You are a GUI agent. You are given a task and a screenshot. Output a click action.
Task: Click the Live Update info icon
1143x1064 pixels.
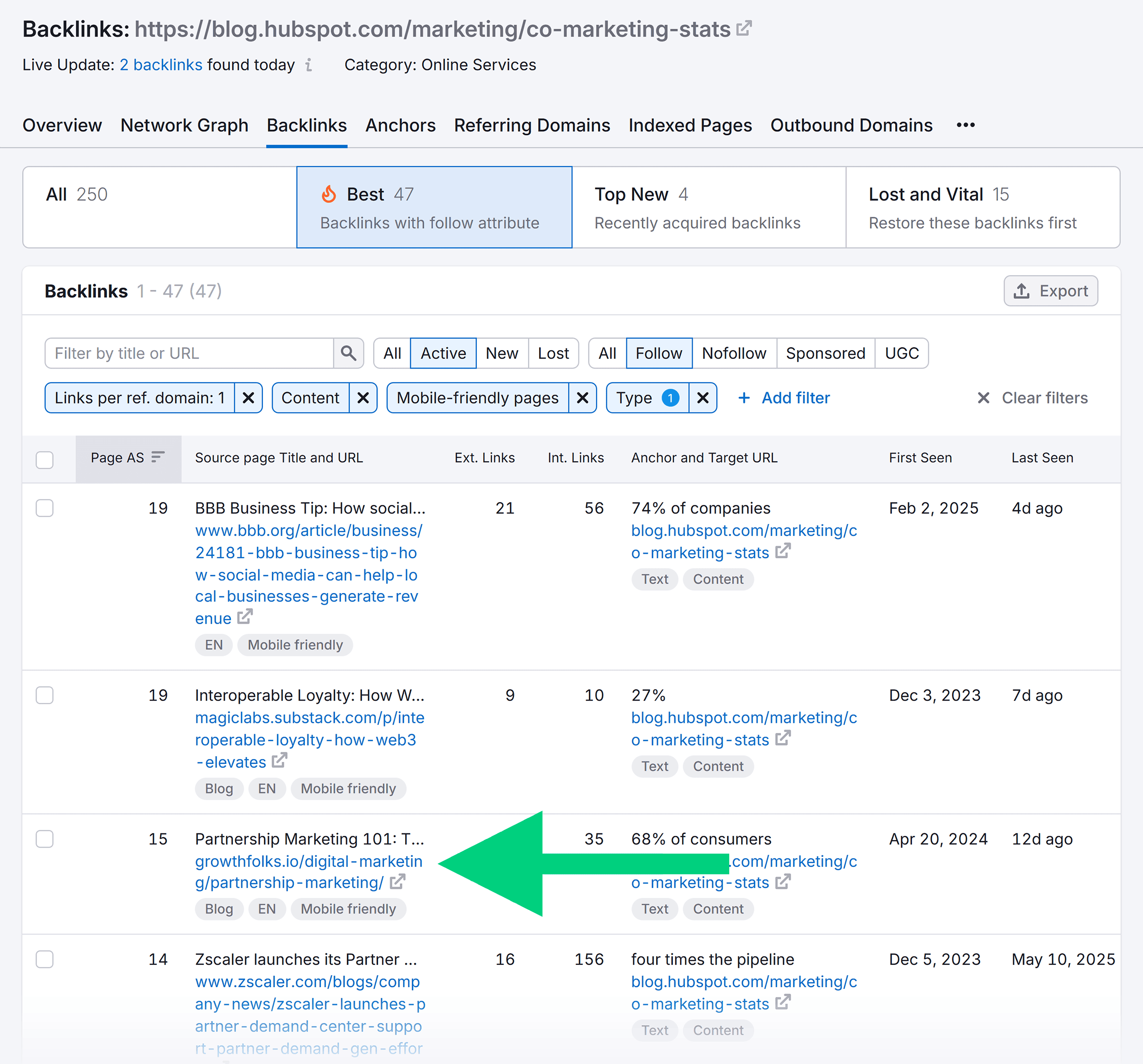pos(309,65)
